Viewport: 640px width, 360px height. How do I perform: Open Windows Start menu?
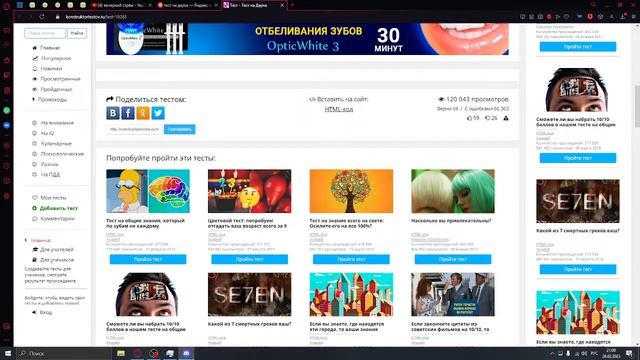tap(8, 353)
